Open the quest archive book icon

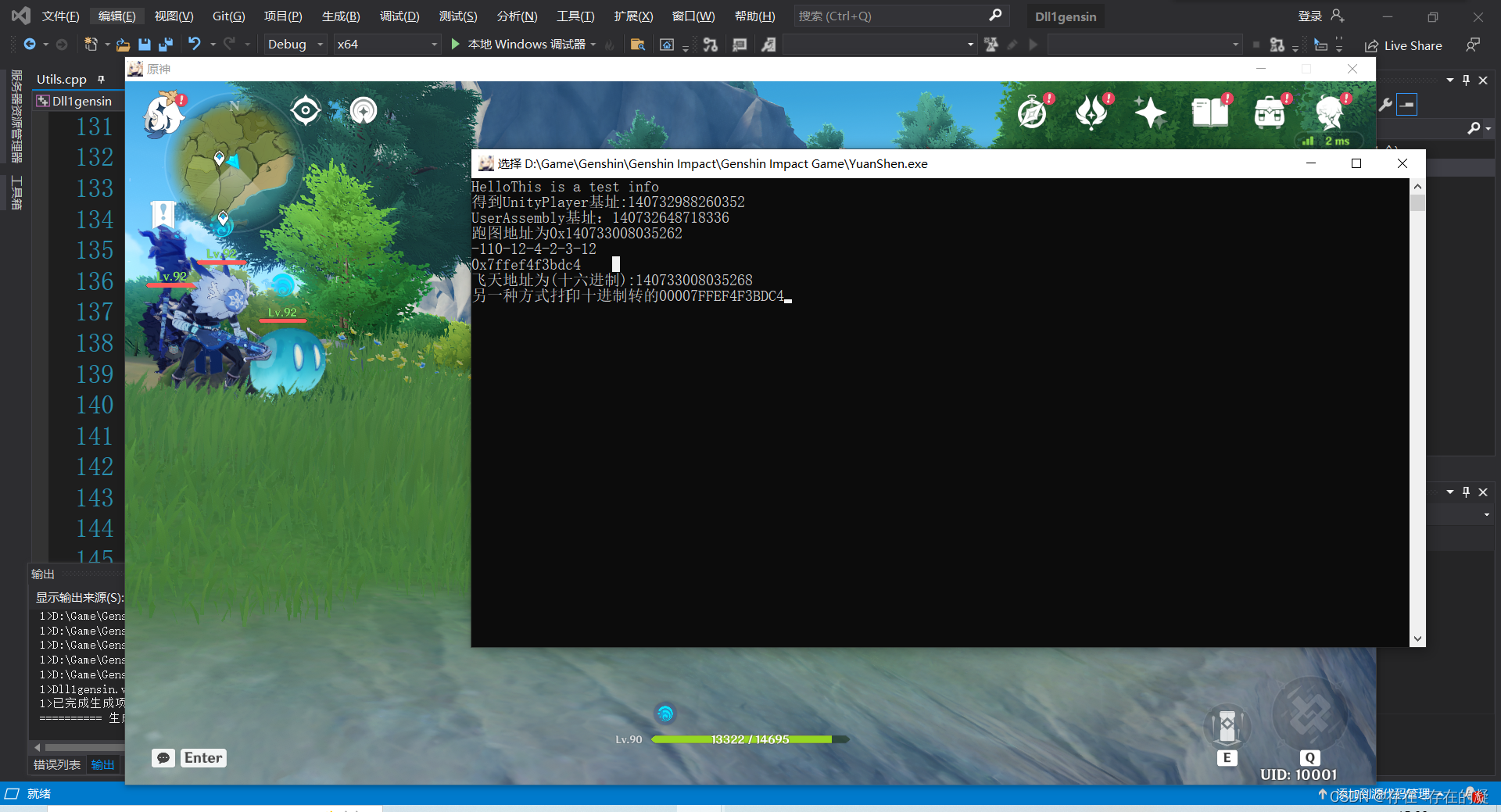[x=1210, y=112]
